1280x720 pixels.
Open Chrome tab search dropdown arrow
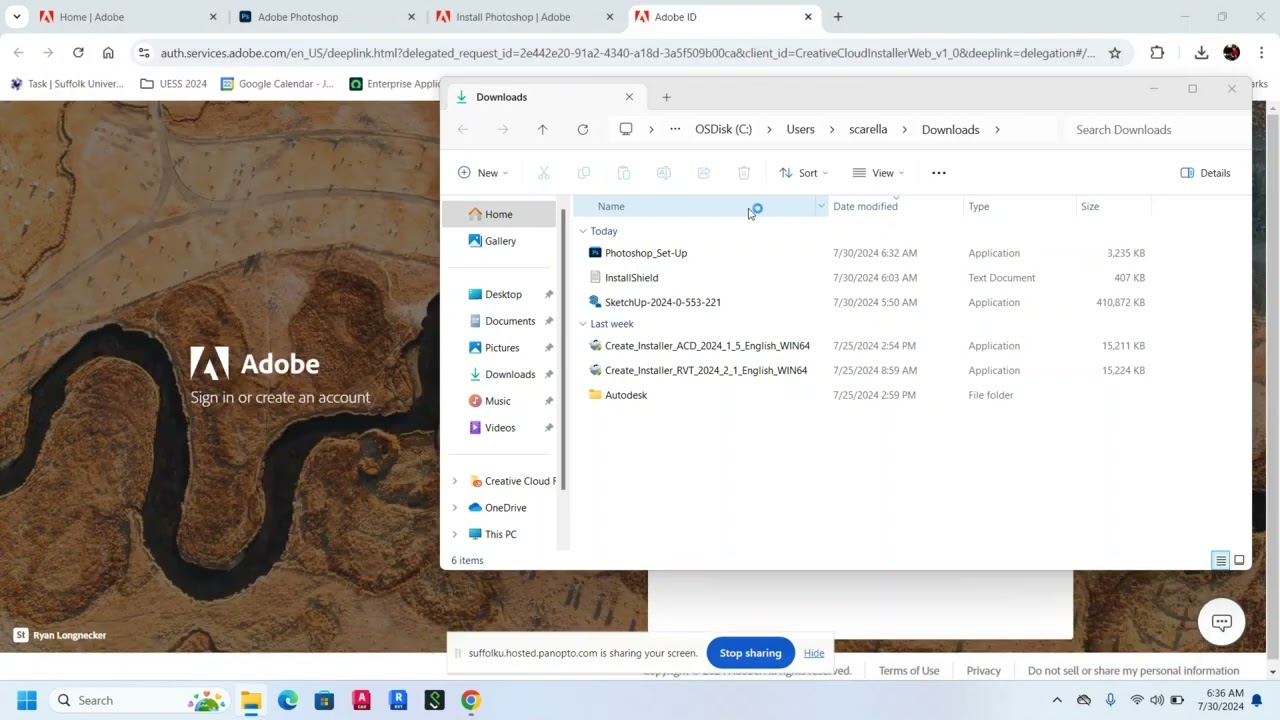click(17, 17)
